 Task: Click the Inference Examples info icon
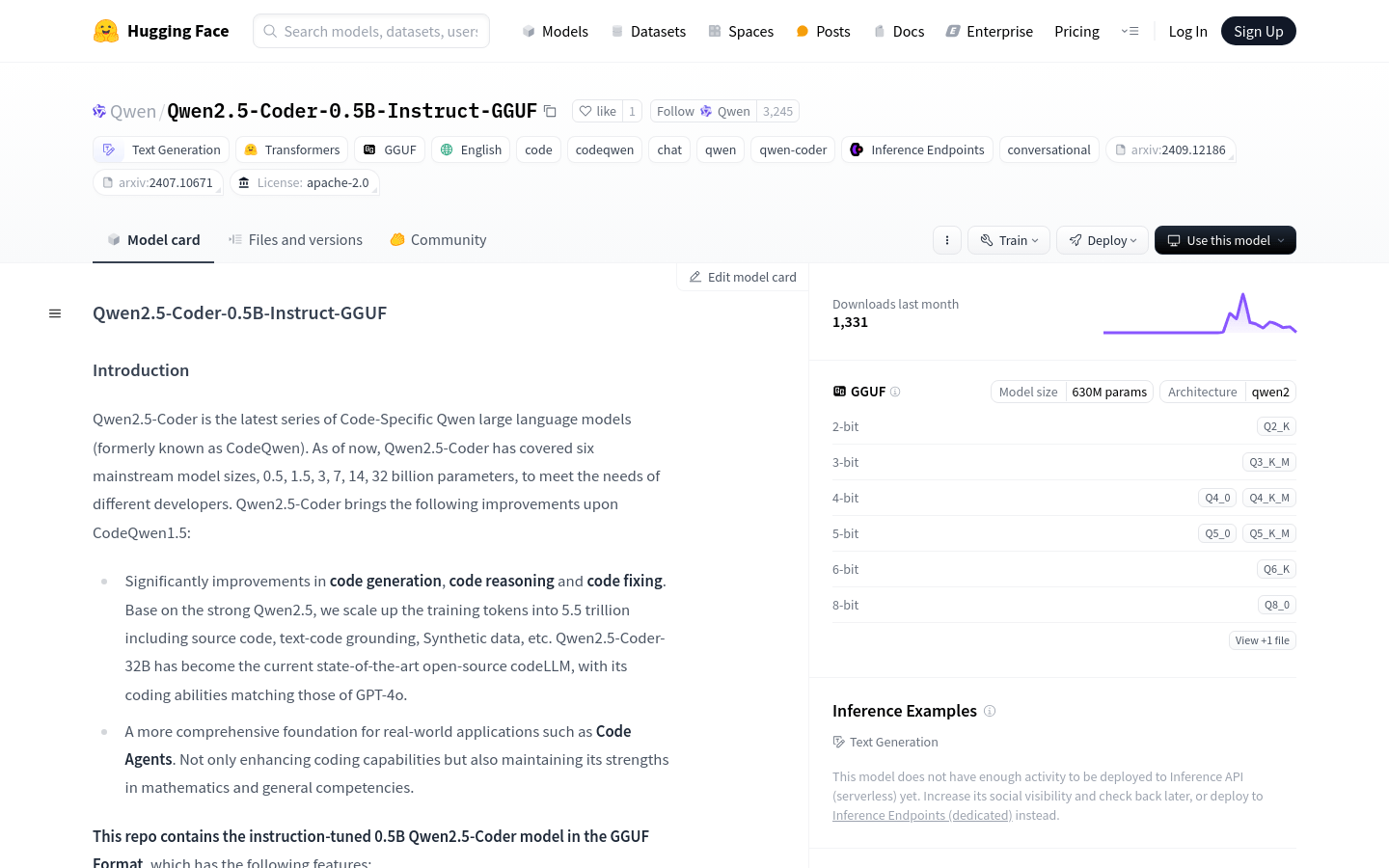990,711
